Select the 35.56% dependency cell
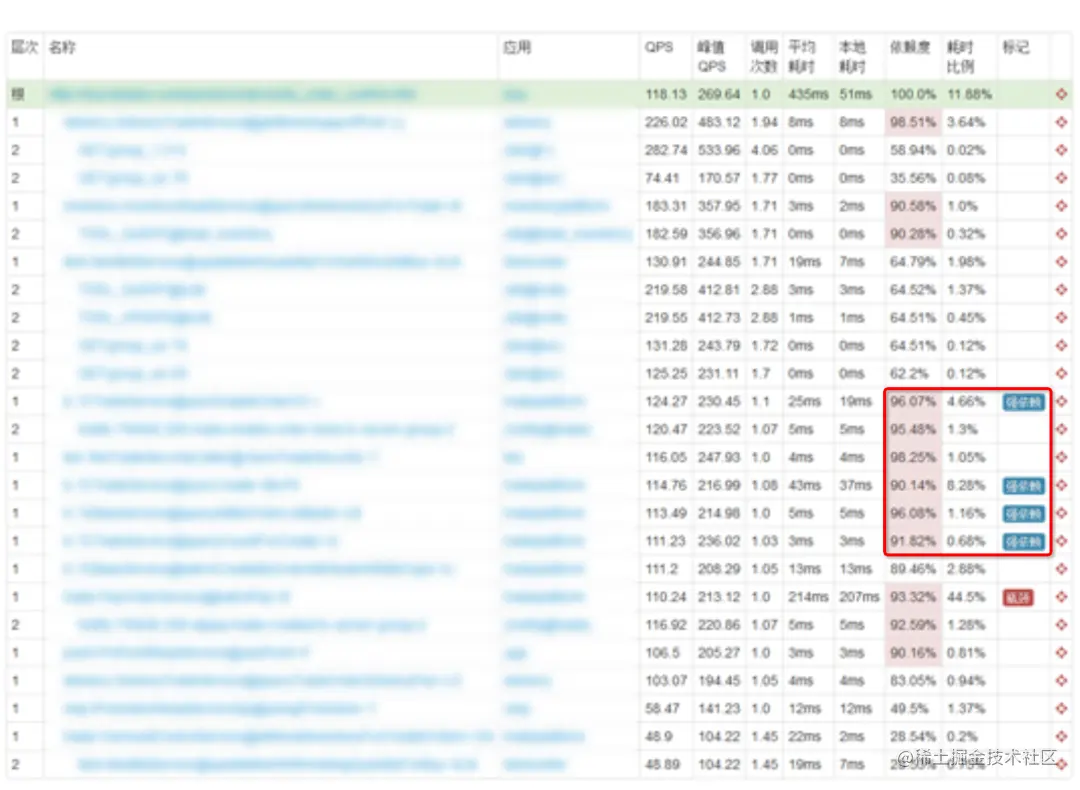Image resolution: width=1080 pixels, height=790 pixels. pyautogui.click(x=913, y=178)
